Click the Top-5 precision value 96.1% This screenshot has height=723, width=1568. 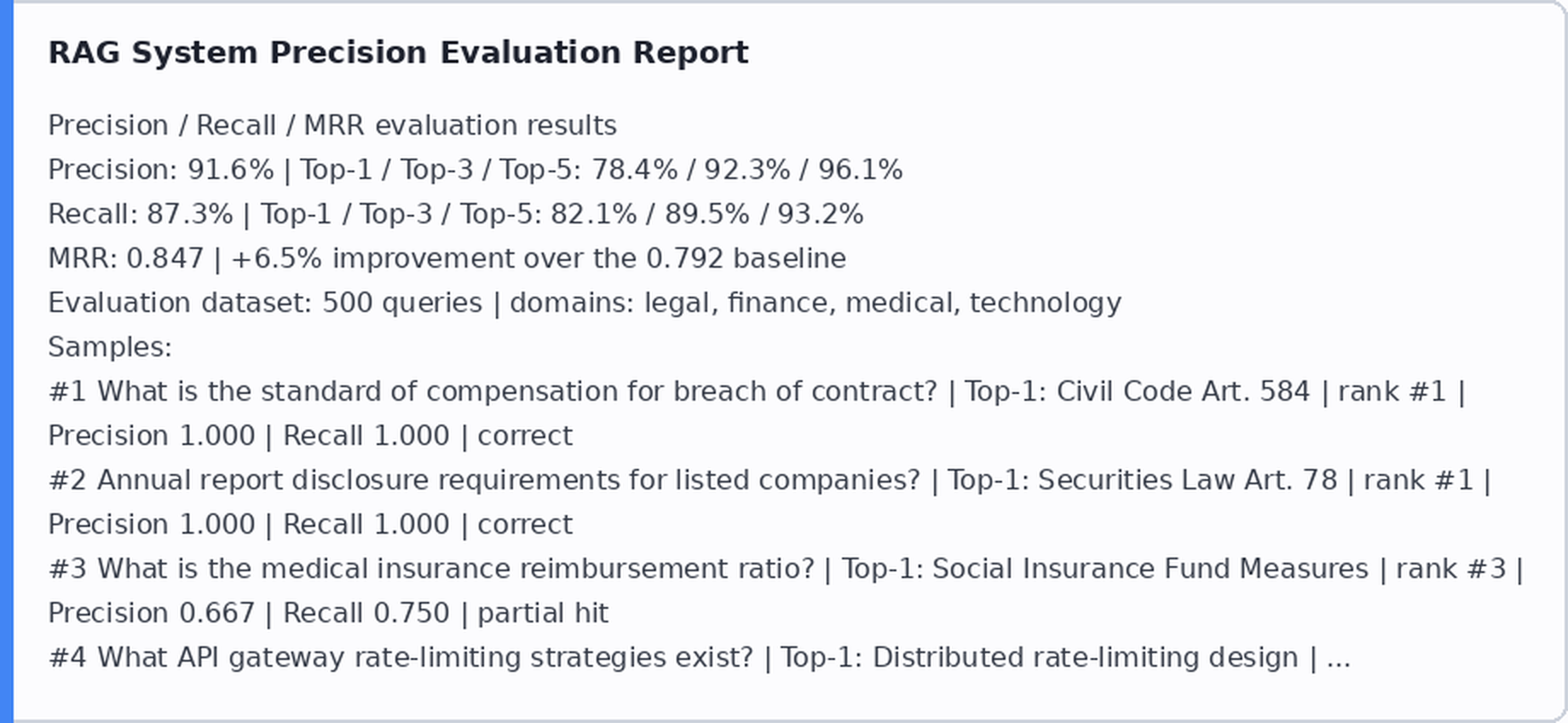[x=861, y=170]
